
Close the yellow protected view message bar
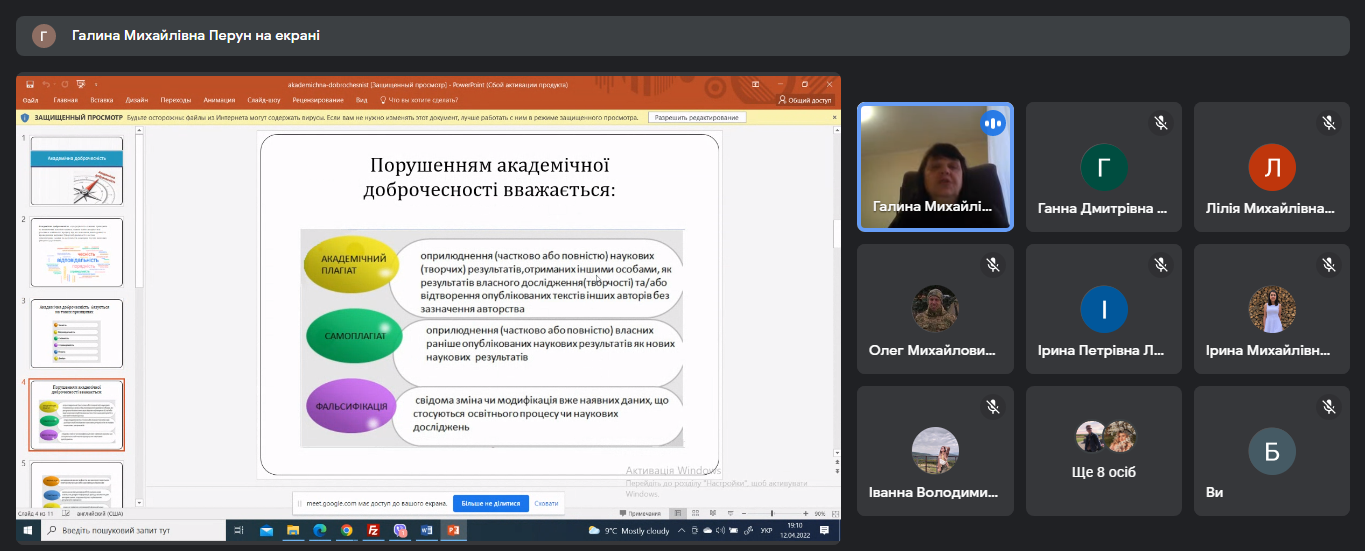click(x=835, y=117)
